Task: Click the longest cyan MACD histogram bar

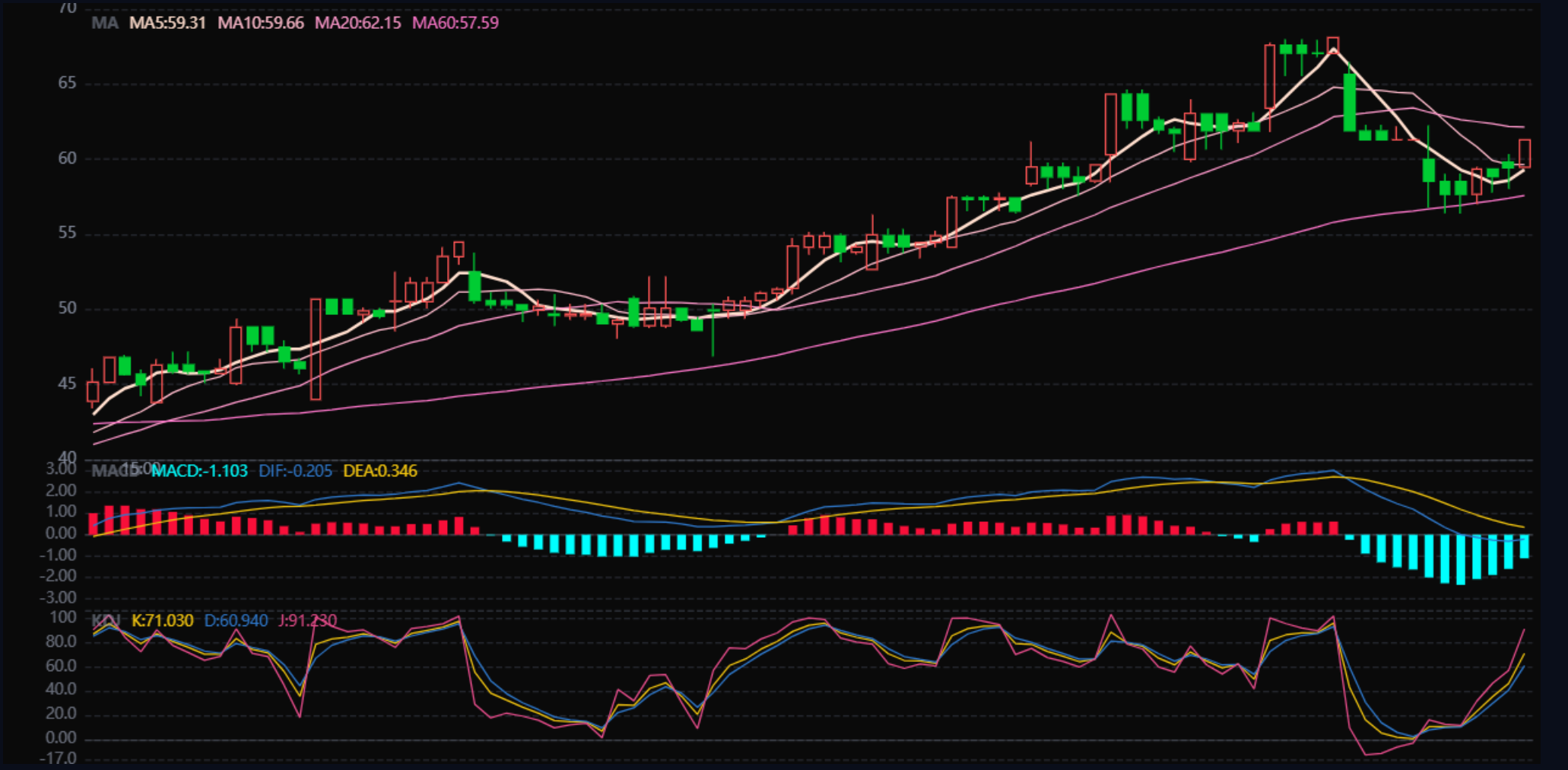Action: click(x=1460, y=558)
